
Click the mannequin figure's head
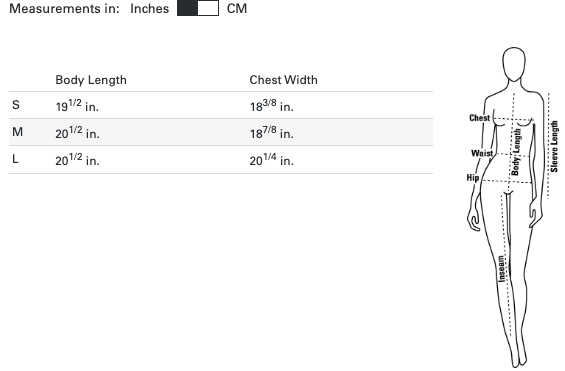click(x=514, y=64)
